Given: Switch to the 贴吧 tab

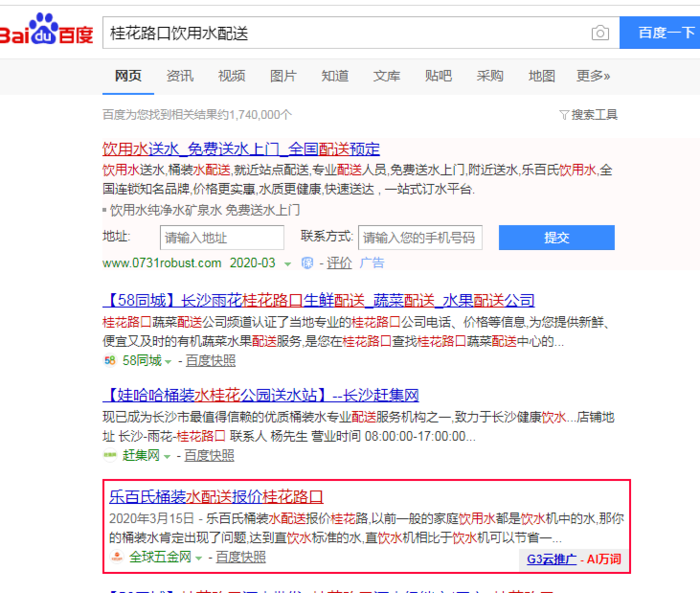Looking at the screenshot, I should pyautogui.click(x=438, y=76).
